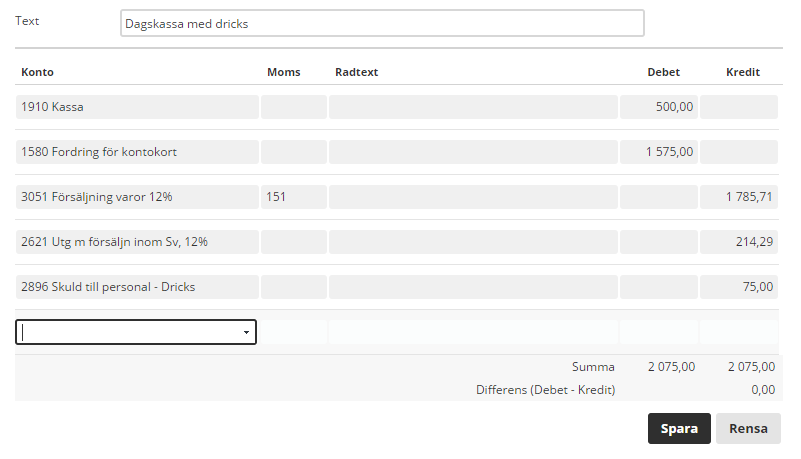Image resolution: width=801 pixels, height=459 pixels.
Task: Open the empty Konto dropdown arrow
Action: 246,333
